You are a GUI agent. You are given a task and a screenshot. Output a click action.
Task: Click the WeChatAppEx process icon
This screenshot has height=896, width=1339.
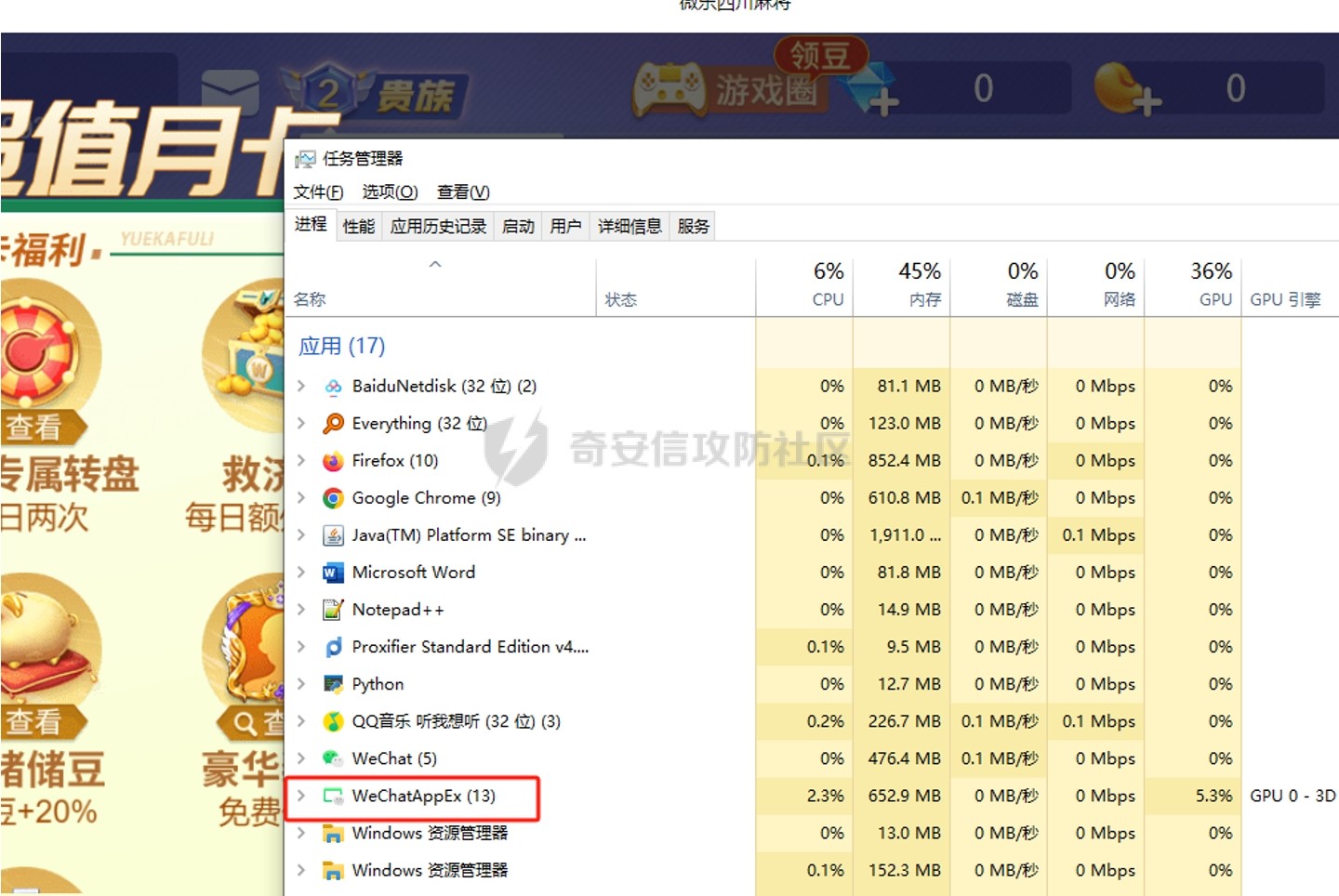click(x=332, y=797)
